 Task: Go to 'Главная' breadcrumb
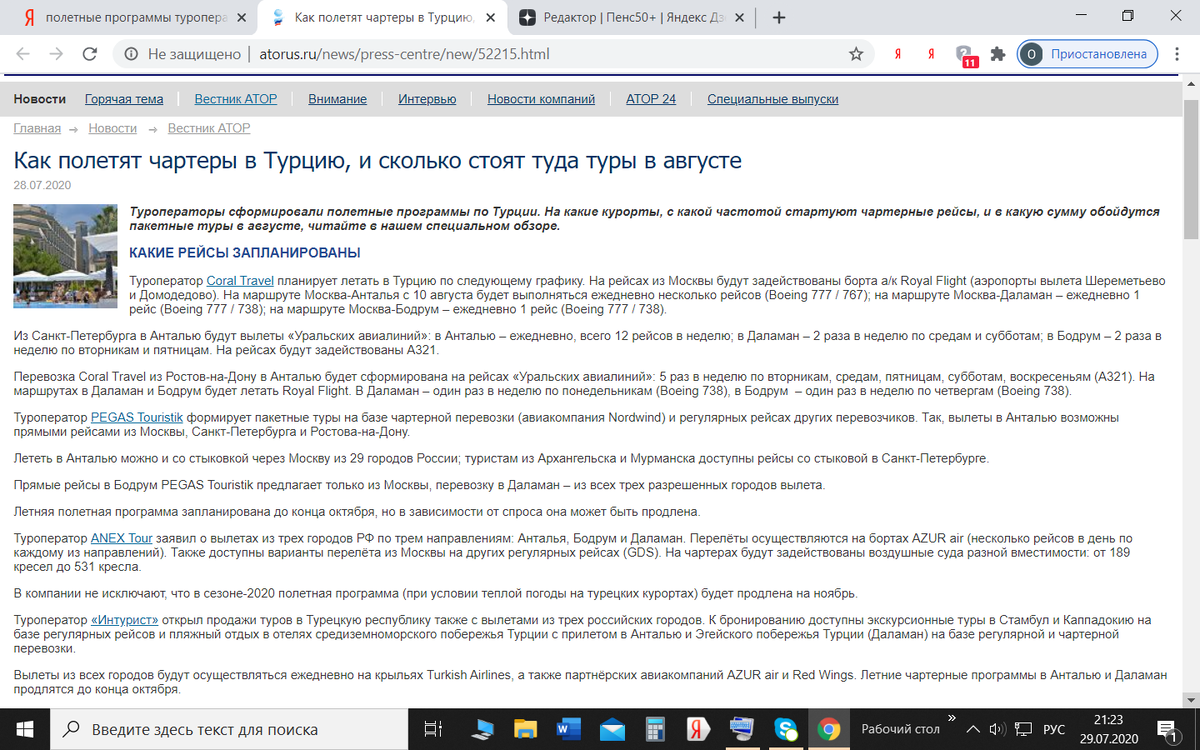pyautogui.click(x=37, y=128)
